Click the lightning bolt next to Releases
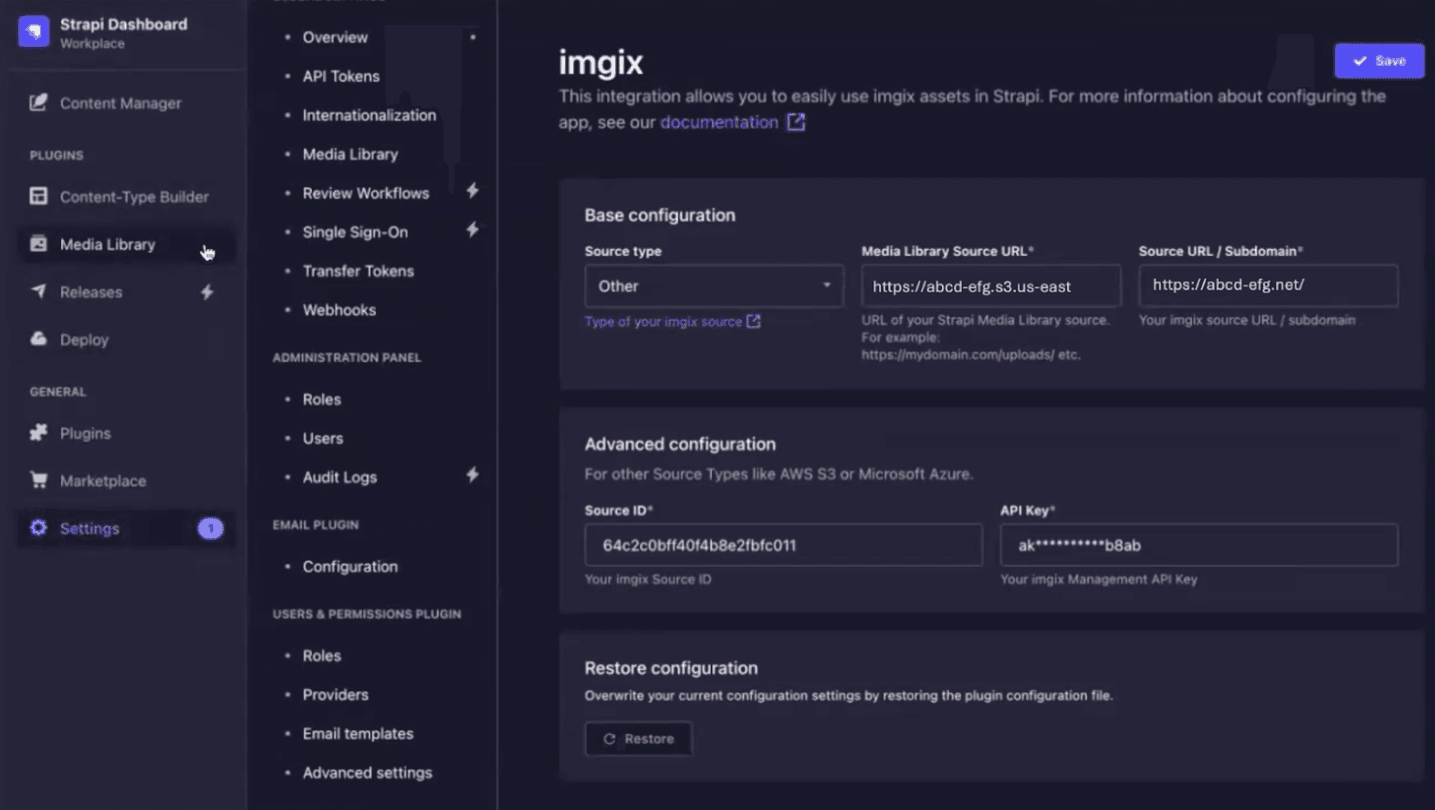Image resolution: width=1435 pixels, height=810 pixels. pyautogui.click(x=207, y=292)
